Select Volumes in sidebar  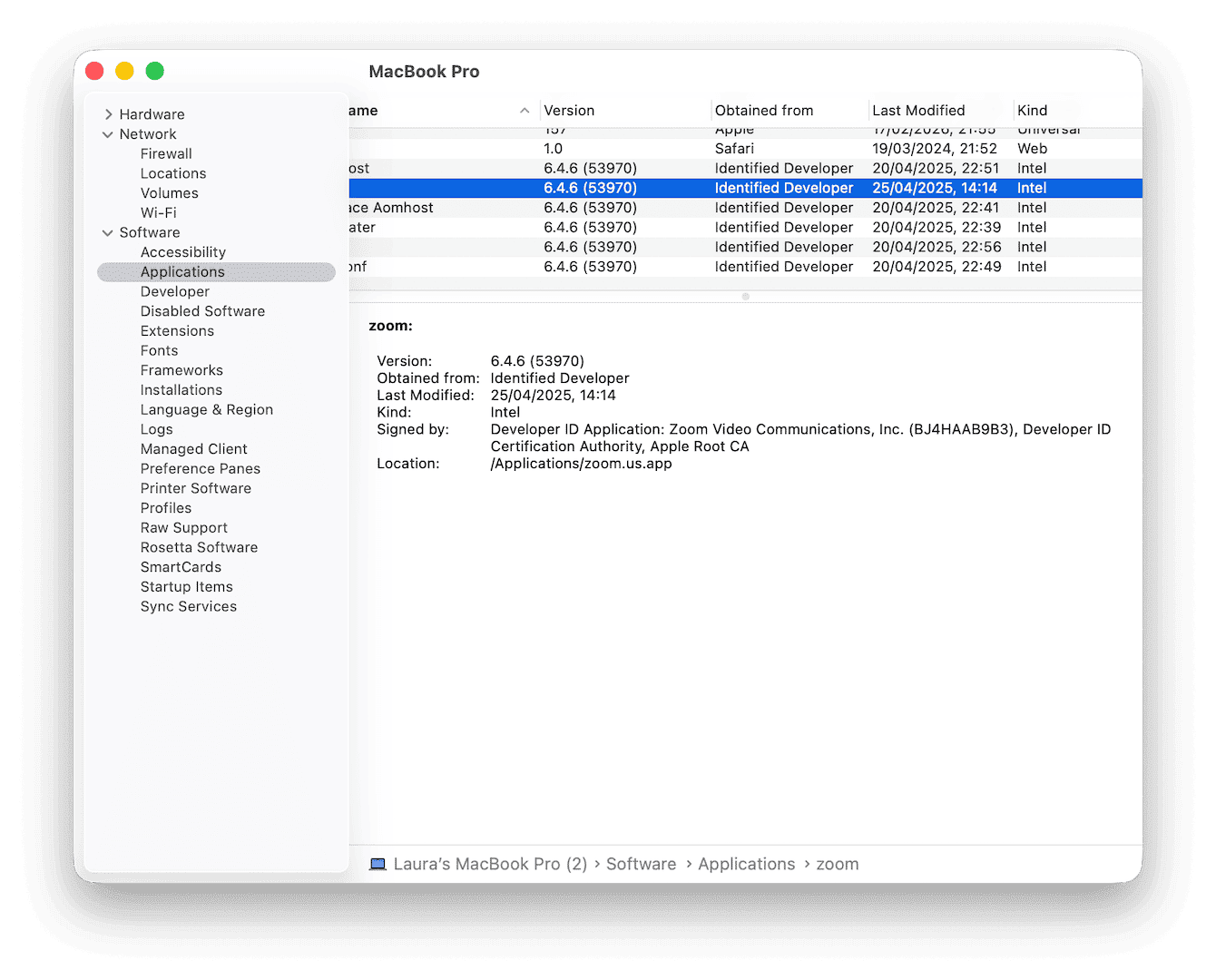[170, 193]
